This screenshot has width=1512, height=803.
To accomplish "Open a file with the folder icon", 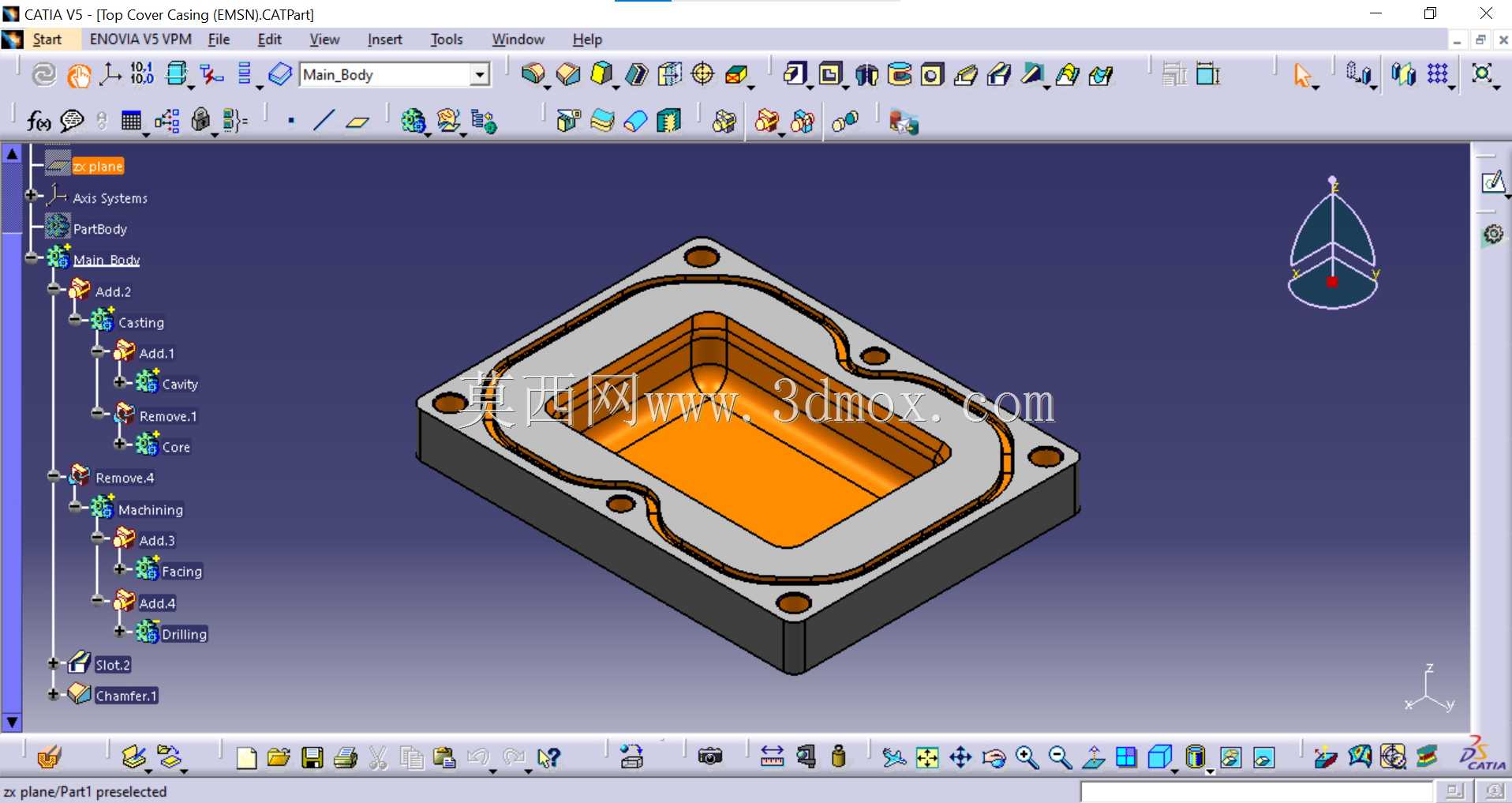I will pyautogui.click(x=279, y=758).
